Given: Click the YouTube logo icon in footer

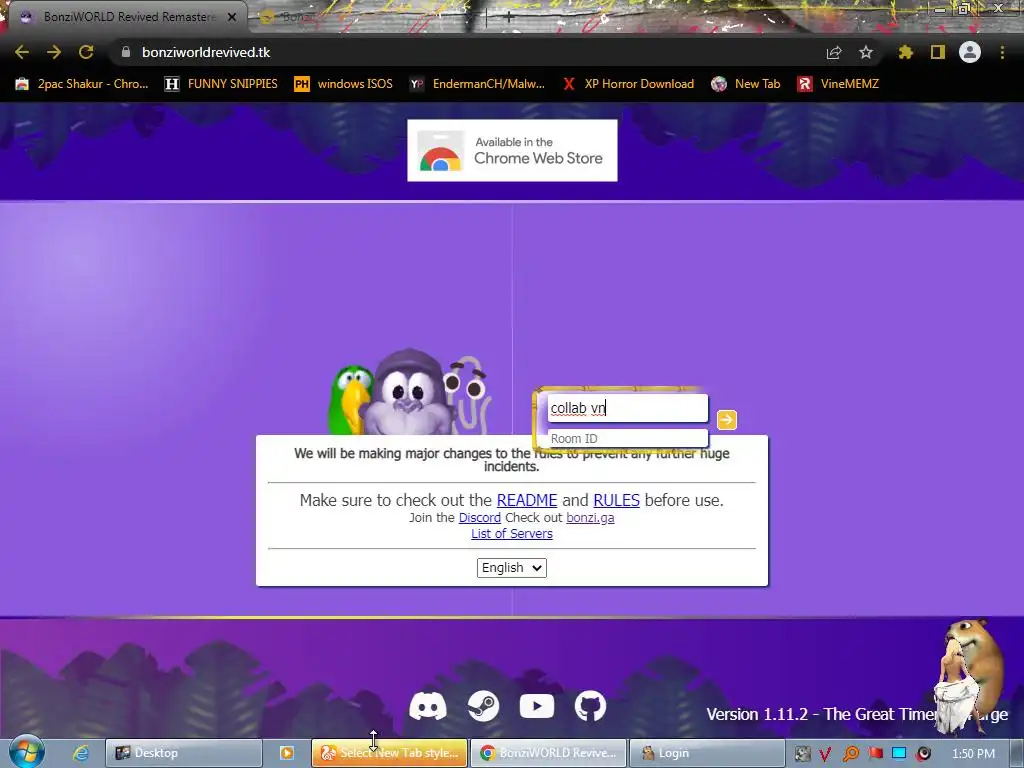Looking at the screenshot, I should [x=537, y=707].
